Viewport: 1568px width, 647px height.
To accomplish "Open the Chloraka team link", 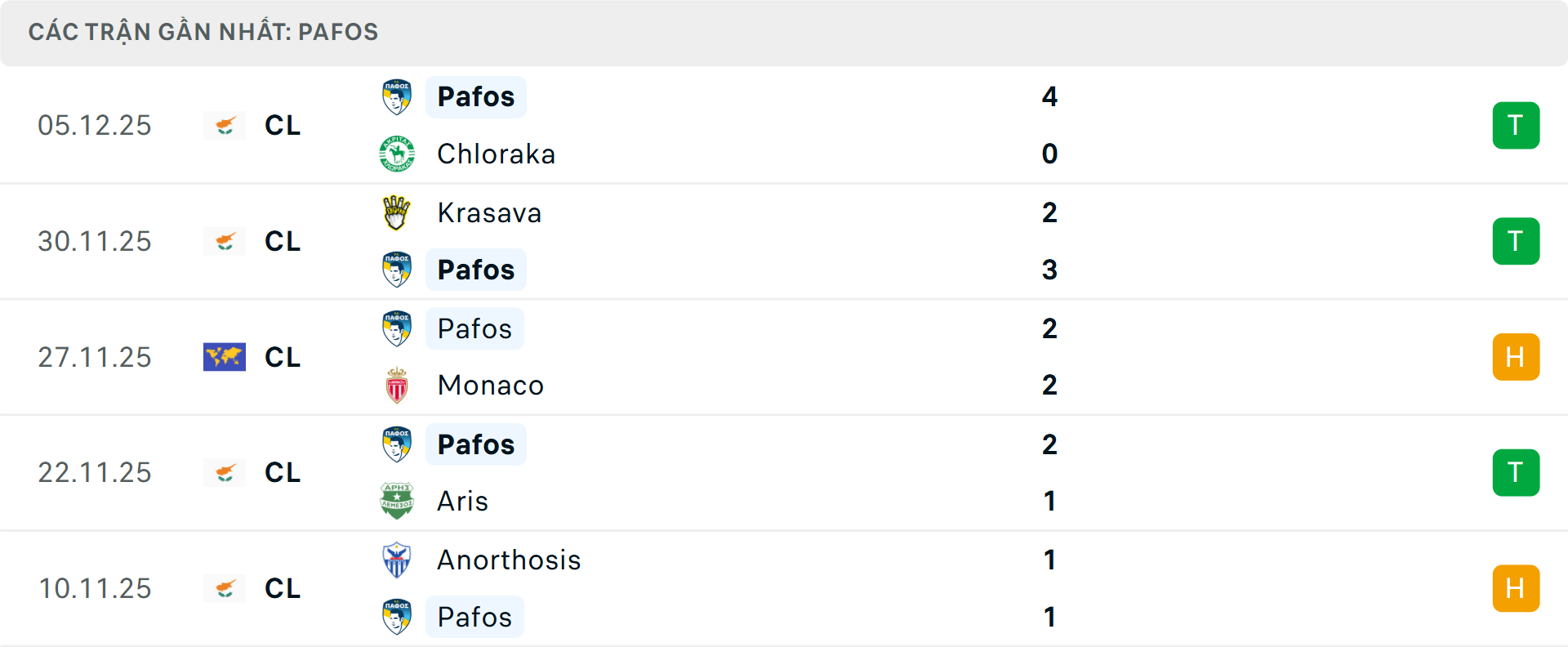I will click(x=496, y=154).
